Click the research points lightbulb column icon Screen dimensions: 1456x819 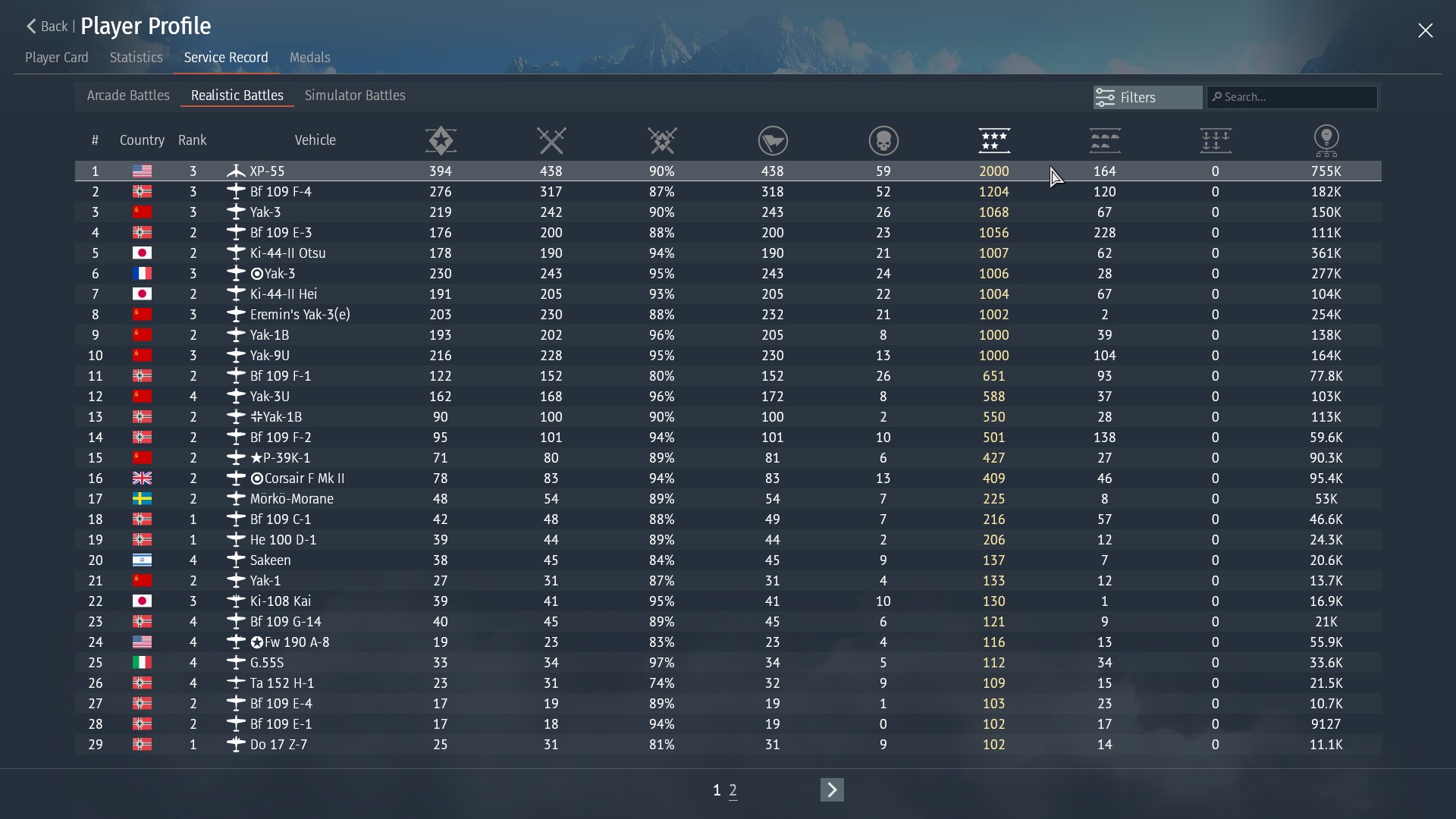tap(1326, 140)
